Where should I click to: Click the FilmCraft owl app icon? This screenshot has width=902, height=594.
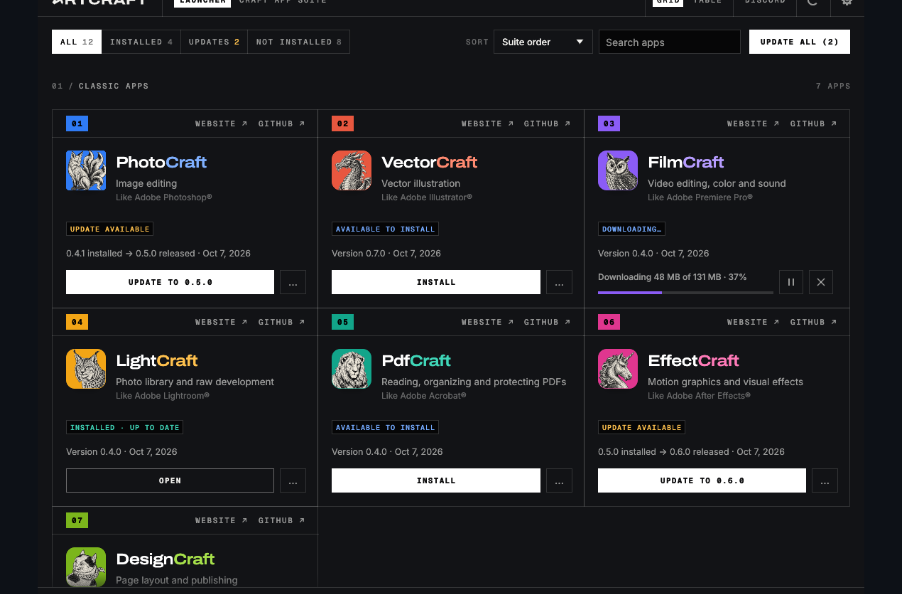tap(618, 170)
